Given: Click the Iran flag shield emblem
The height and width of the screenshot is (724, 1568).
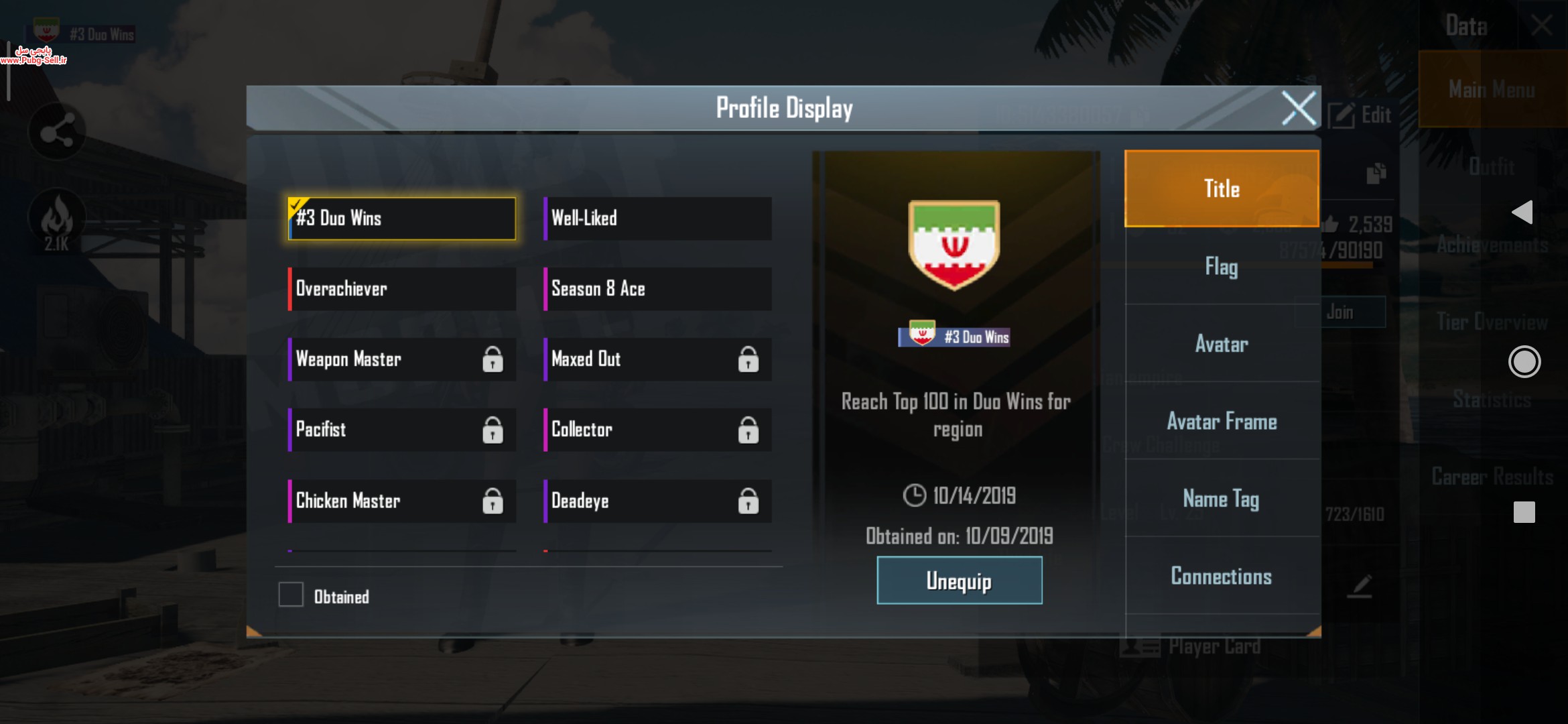Looking at the screenshot, I should (954, 244).
